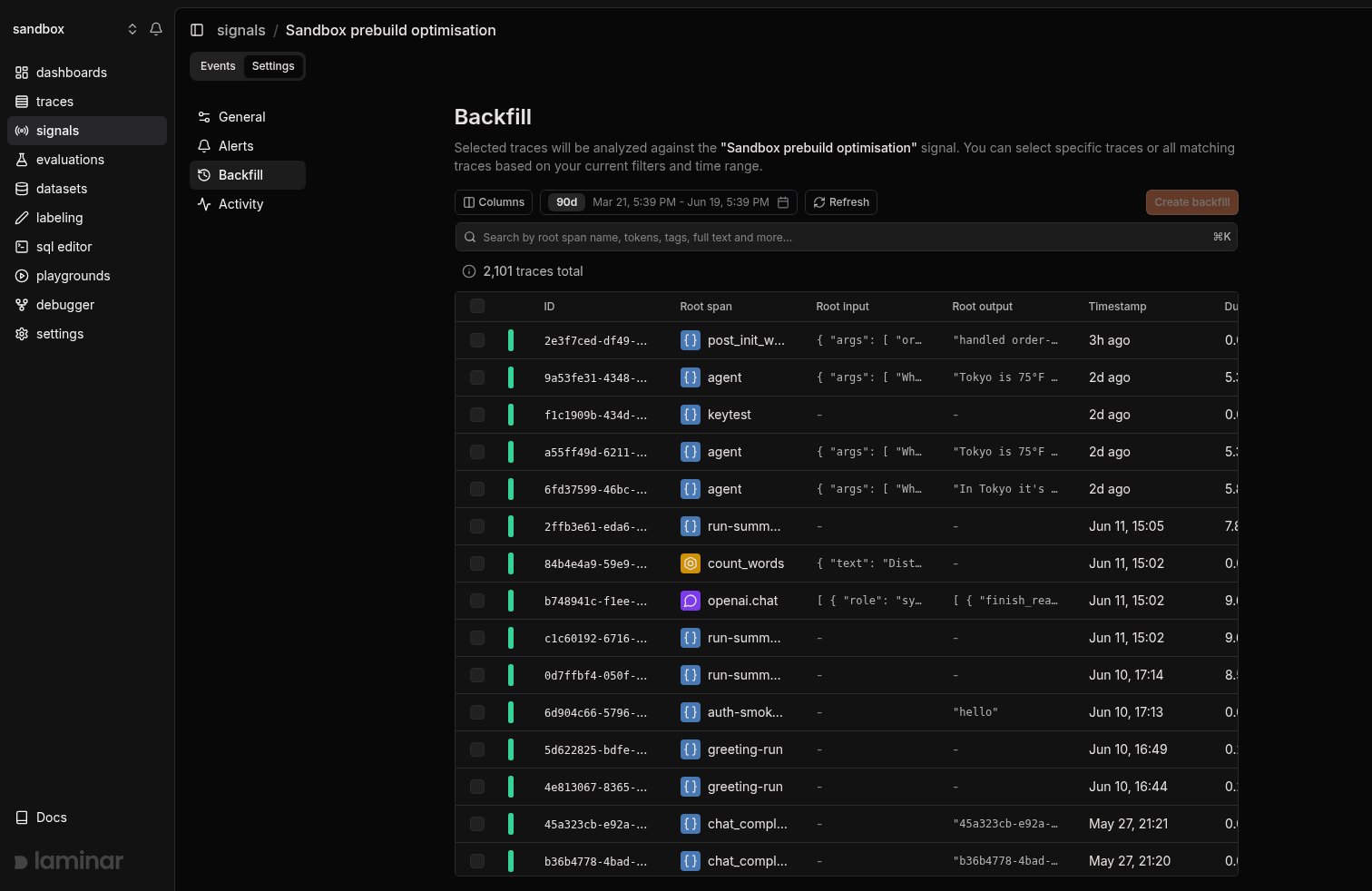Tick checkbox for trace 84b4e4a9-59e9

pyautogui.click(x=477, y=563)
